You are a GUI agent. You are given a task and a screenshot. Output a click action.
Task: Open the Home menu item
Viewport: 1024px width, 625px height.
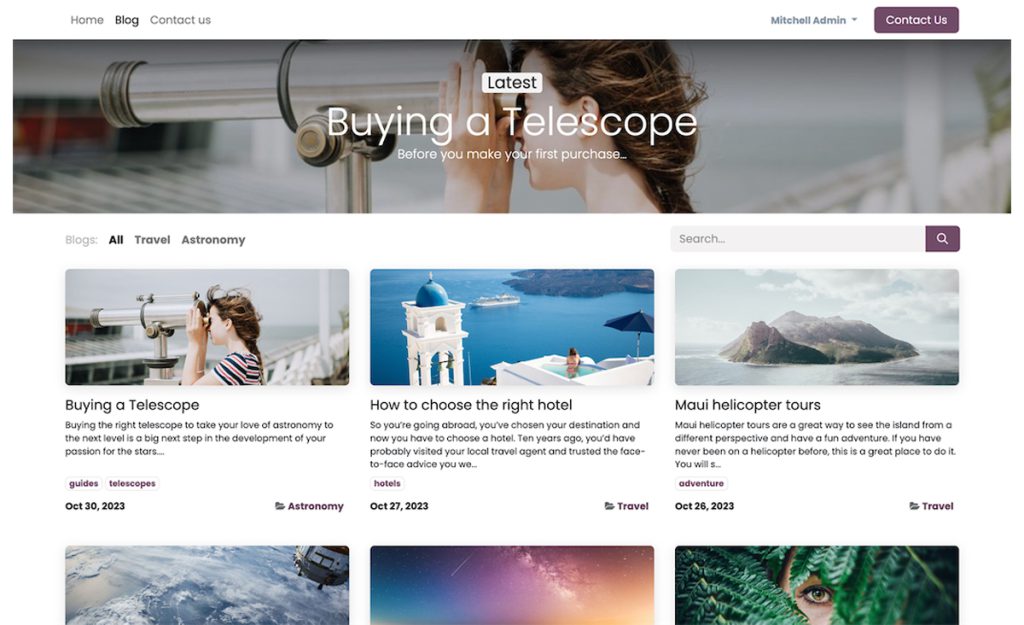(87, 20)
